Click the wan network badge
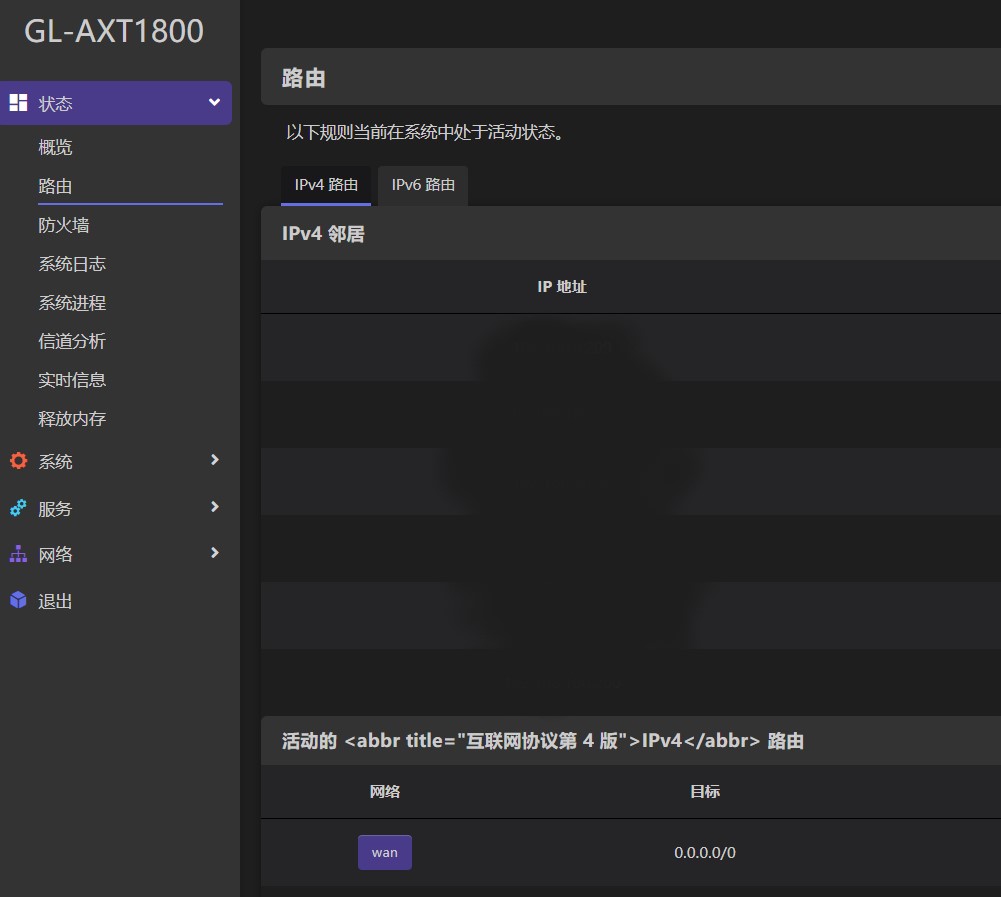The image size is (1001, 897). click(x=385, y=853)
